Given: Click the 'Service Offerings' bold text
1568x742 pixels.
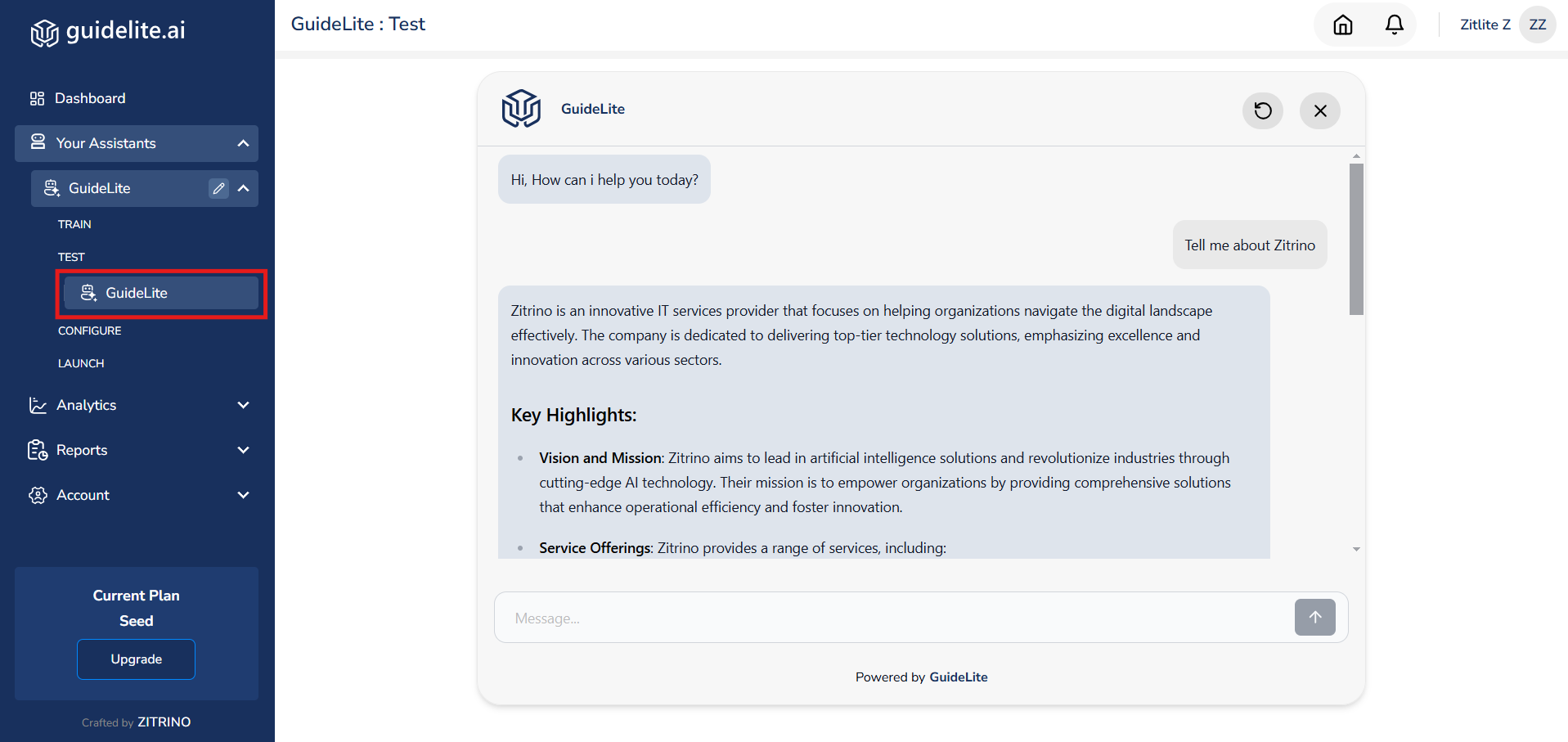Looking at the screenshot, I should [x=595, y=548].
